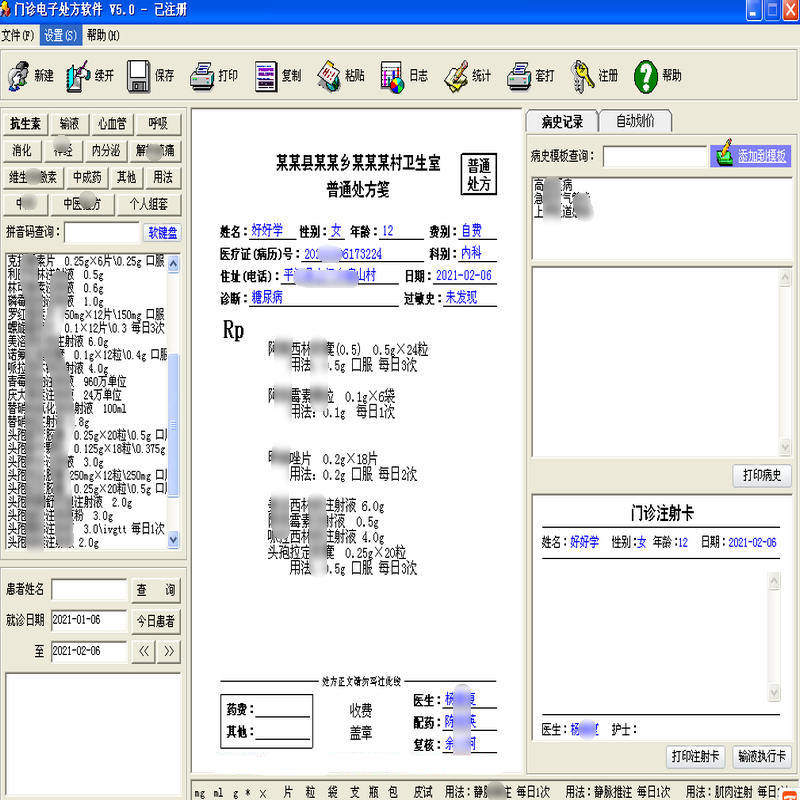Click the 复制 (Copy) toolbar icon
The width and height of the screenshot is (800, 800).
(265, 75)
